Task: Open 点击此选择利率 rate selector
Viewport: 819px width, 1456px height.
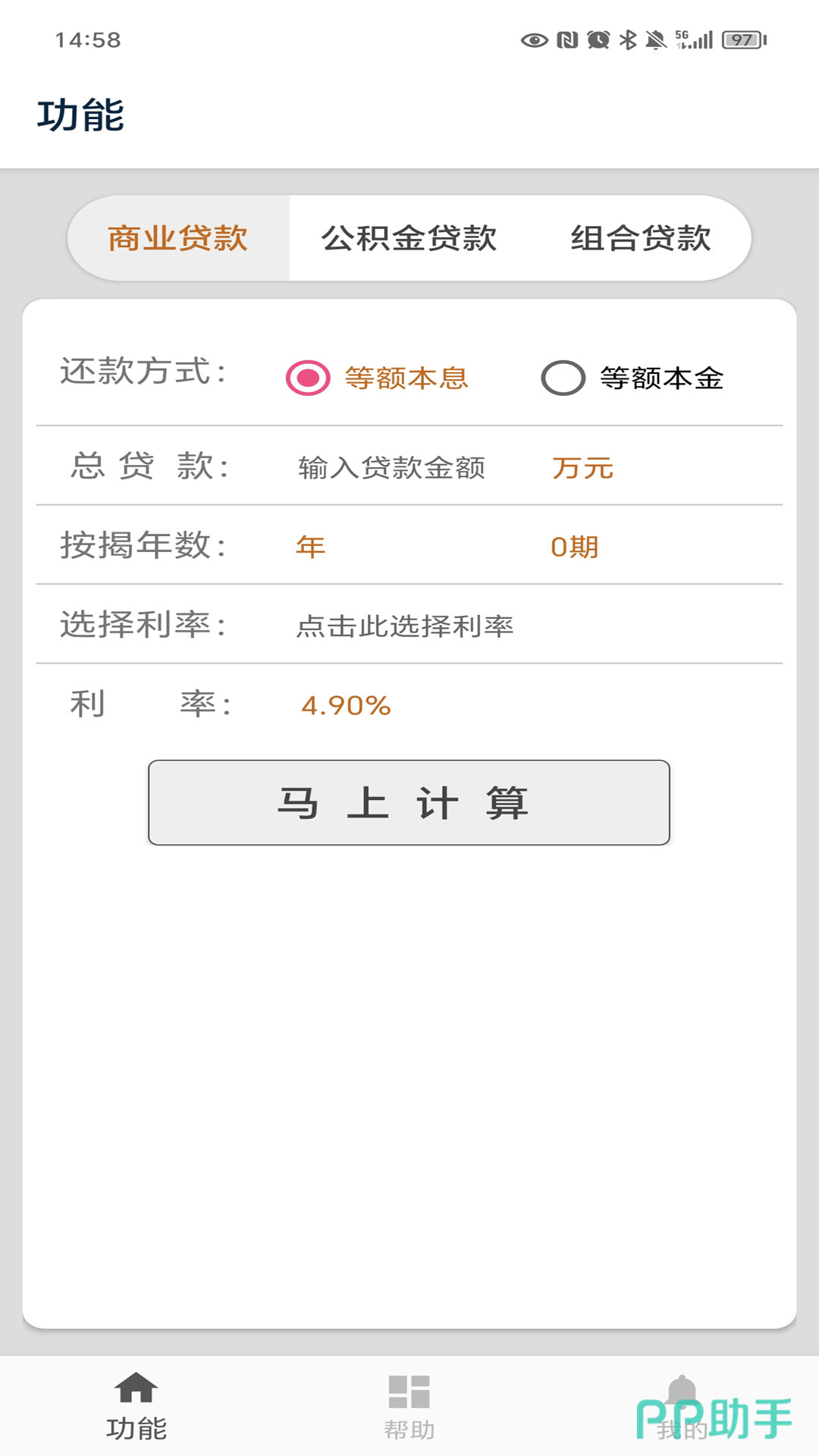Action: click(405, 626)
